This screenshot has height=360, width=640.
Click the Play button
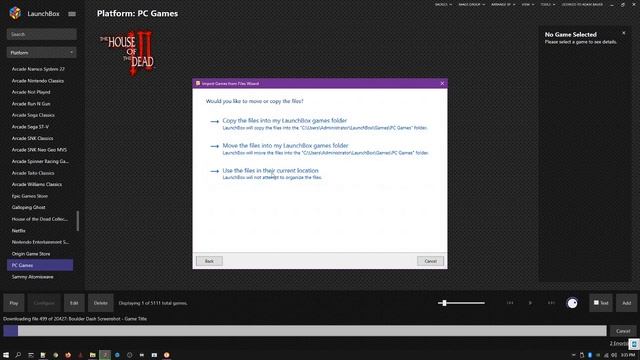(14, 303)
